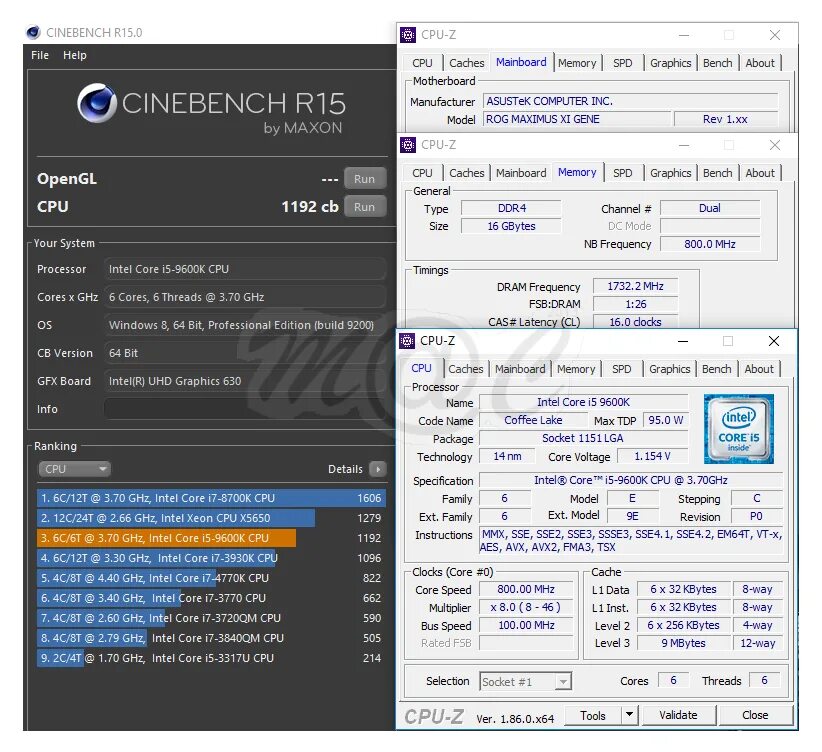Click the NB Frequency value 800.0 MHz
Viewport: 822px width, 752px height.
click(710, 244)
